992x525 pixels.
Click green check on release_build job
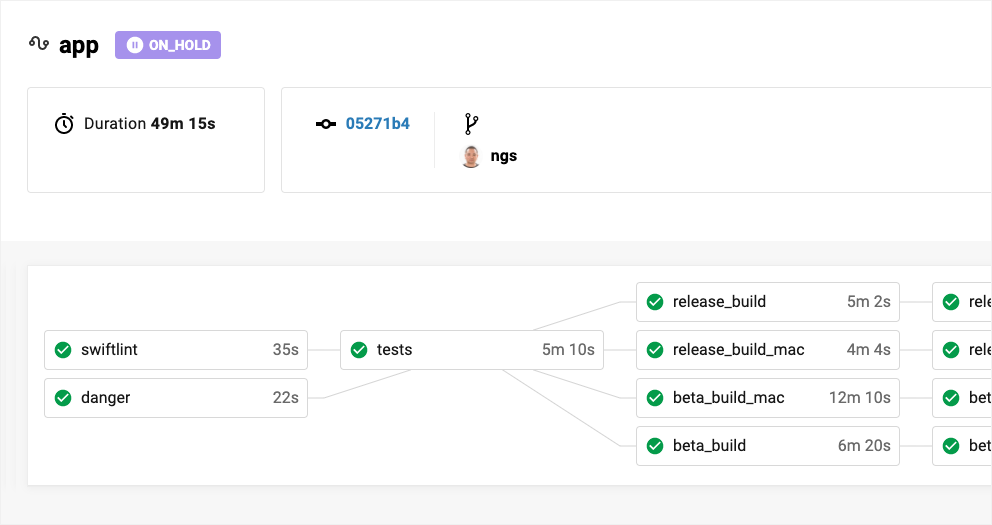[x=655, y=302]
